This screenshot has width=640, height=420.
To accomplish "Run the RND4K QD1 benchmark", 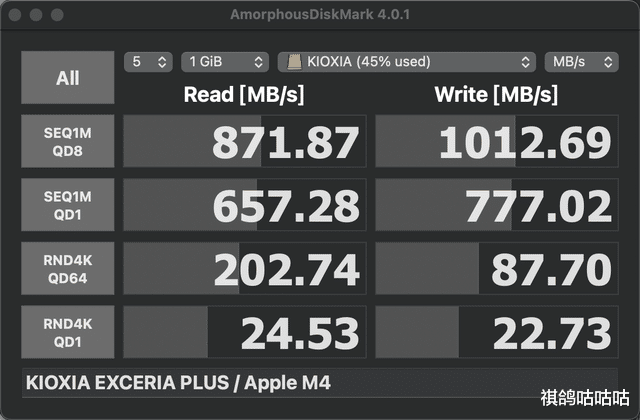I will coord(68,332).
